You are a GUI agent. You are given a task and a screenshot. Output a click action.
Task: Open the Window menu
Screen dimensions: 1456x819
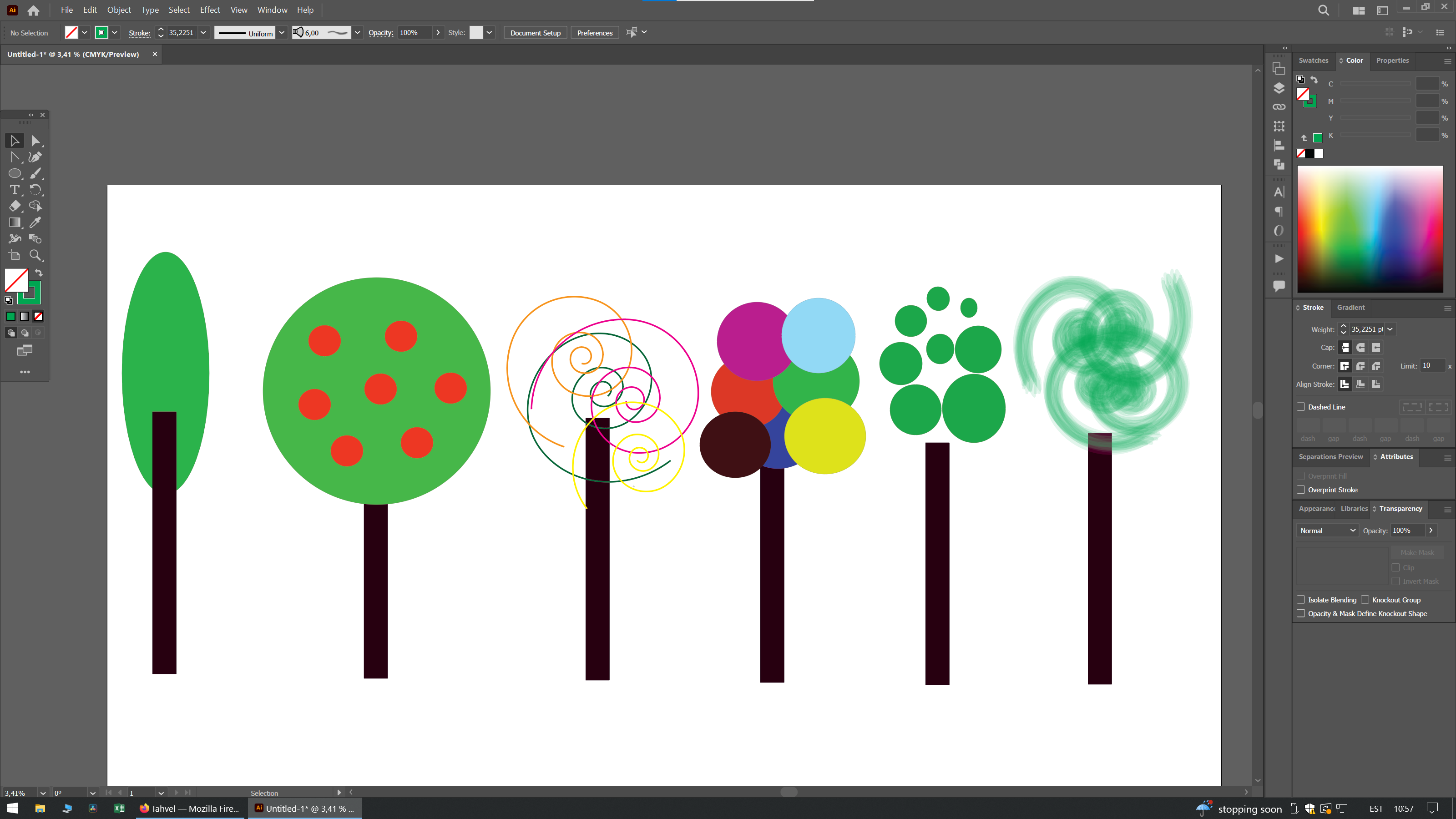272,10
